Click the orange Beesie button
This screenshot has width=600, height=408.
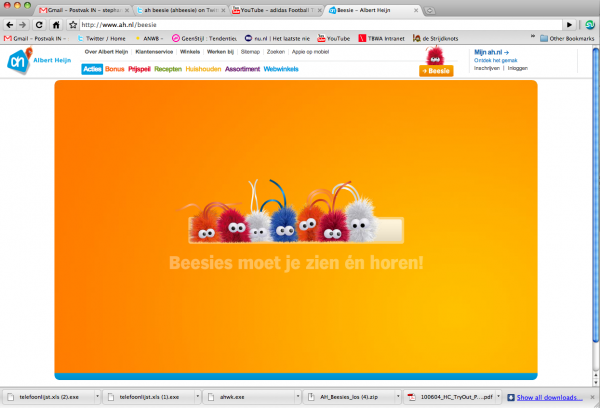pyautogui.click(x=436, y=71)
